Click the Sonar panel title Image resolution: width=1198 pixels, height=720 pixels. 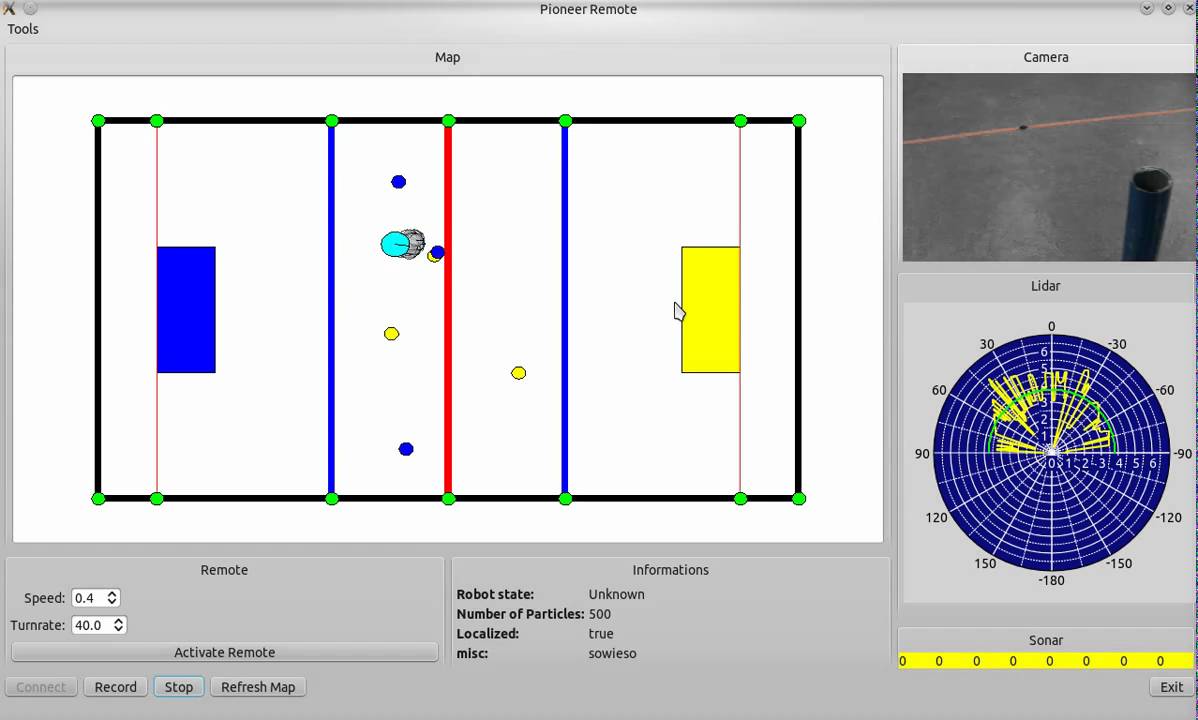[1046, 641]
